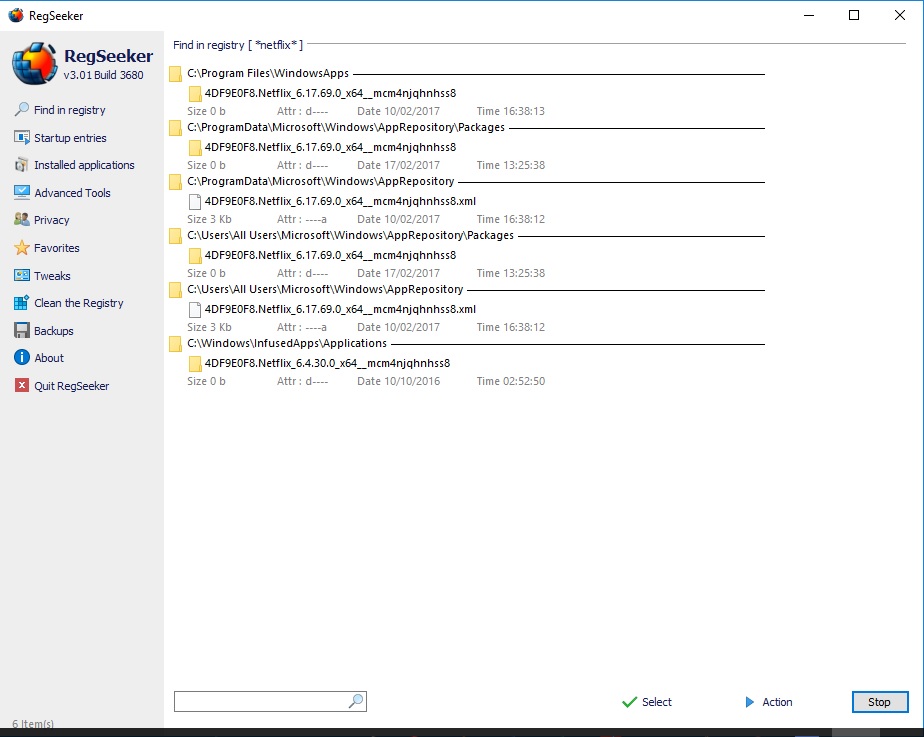Click the Find in registry magnifier icon
Screen dimensions: 924x737
pos(22,110)
